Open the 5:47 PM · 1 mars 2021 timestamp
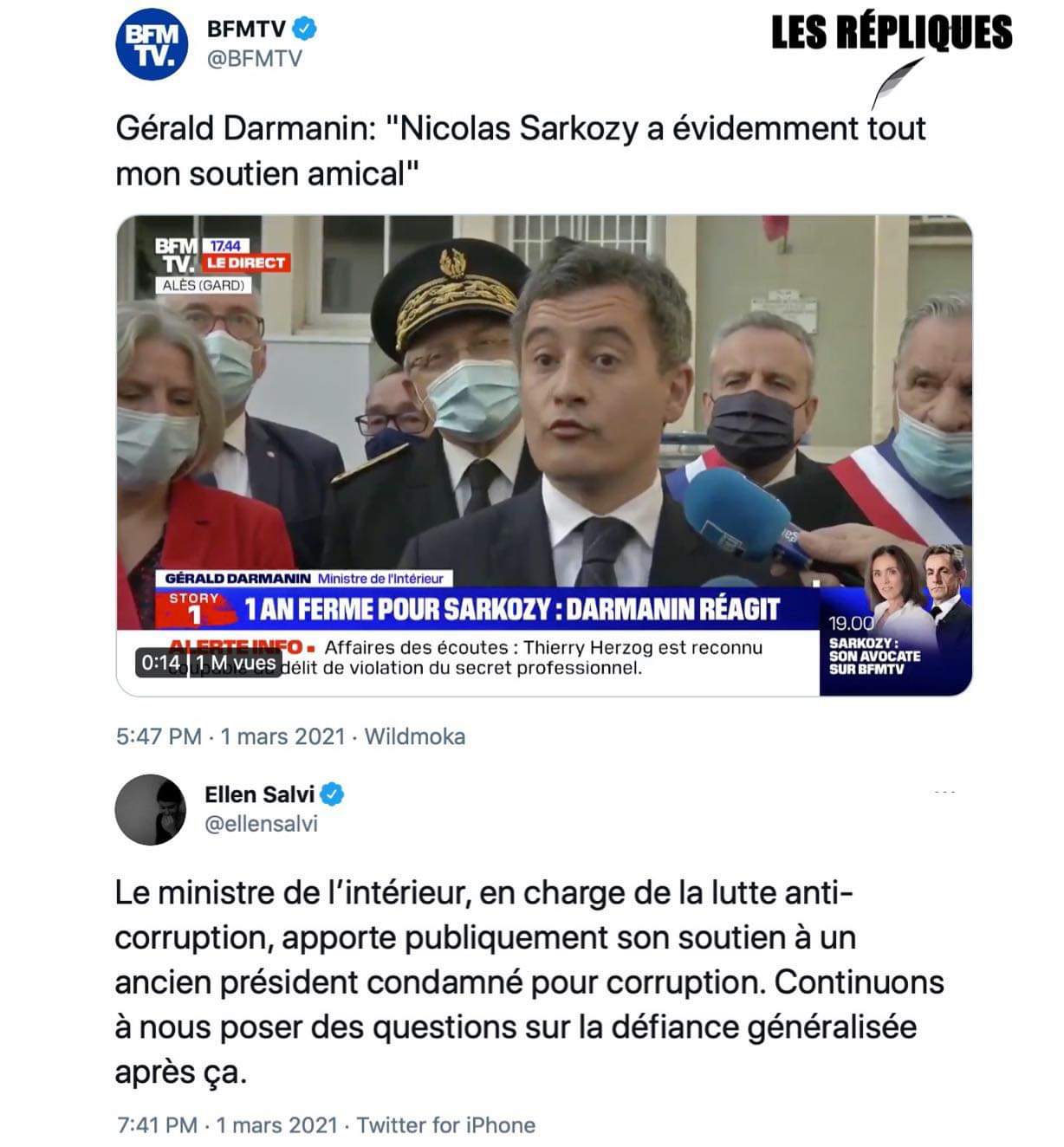Image resolution: width=1064 pixels, height=1147 pixels. point(230,736)
